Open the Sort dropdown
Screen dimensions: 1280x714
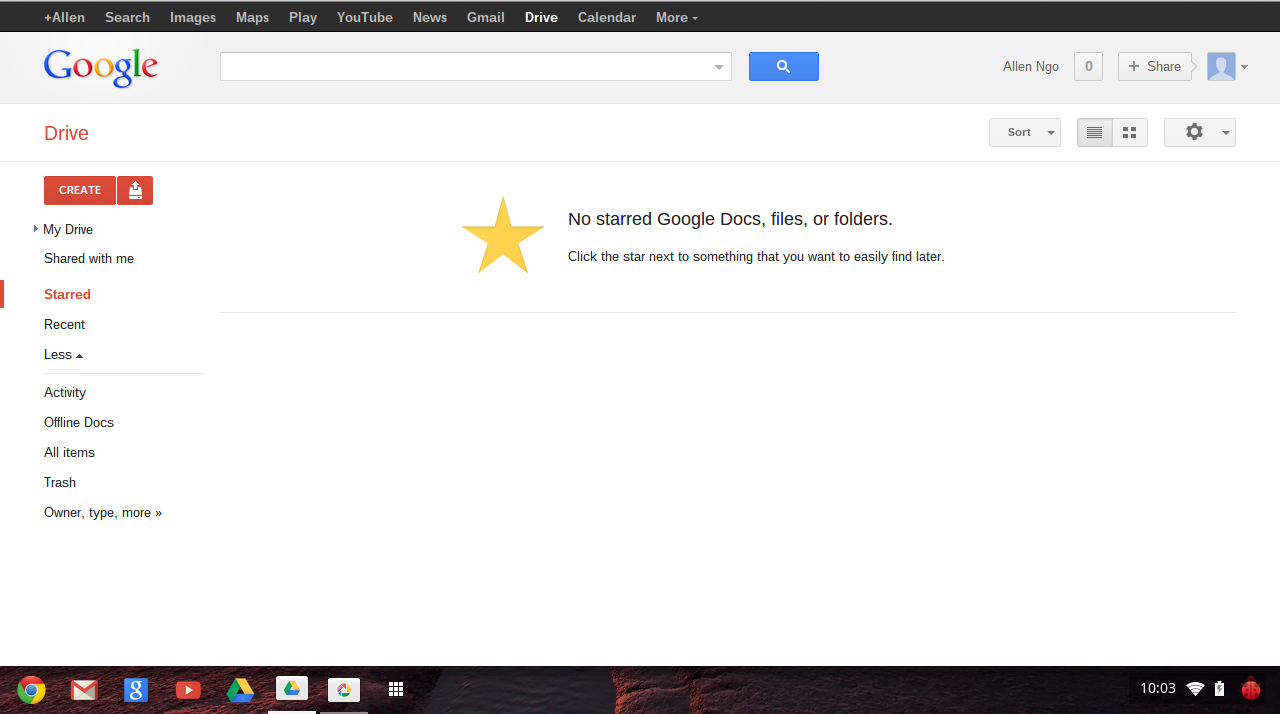tap(1025, 133)
